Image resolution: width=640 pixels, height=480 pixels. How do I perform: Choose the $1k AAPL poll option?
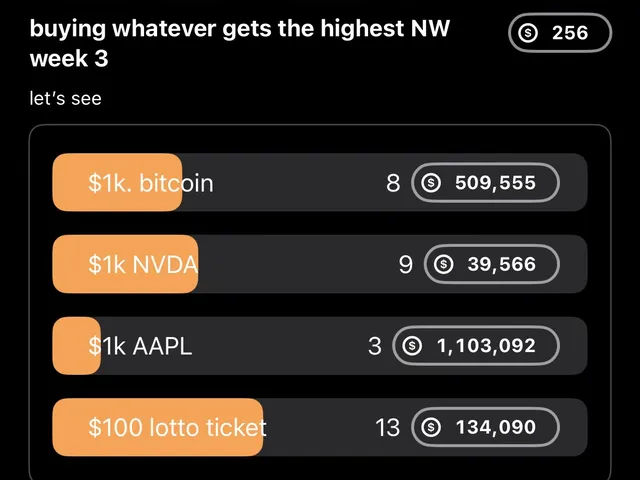[140, 346]
